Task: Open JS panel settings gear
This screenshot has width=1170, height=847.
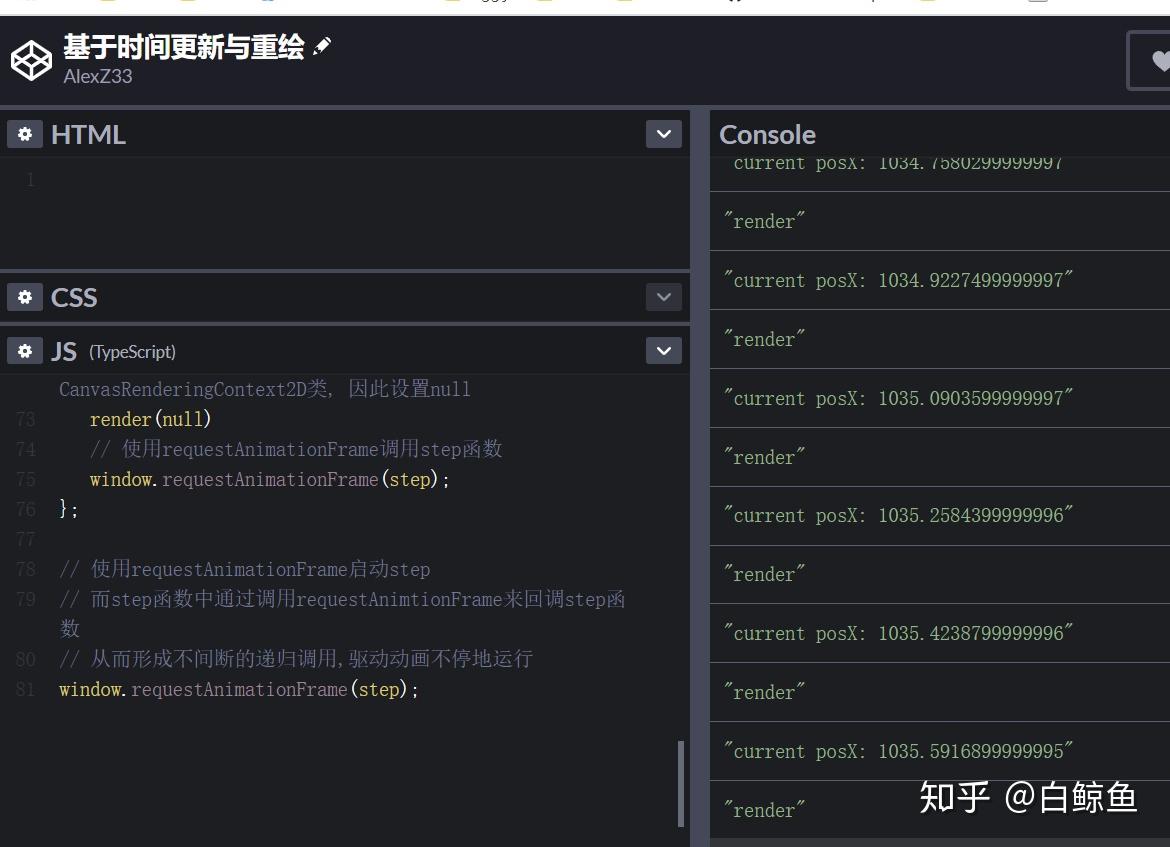Action: pos(25,351)
